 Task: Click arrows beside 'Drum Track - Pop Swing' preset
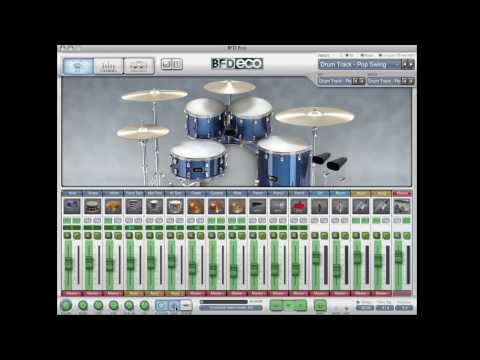click(408, 64)
